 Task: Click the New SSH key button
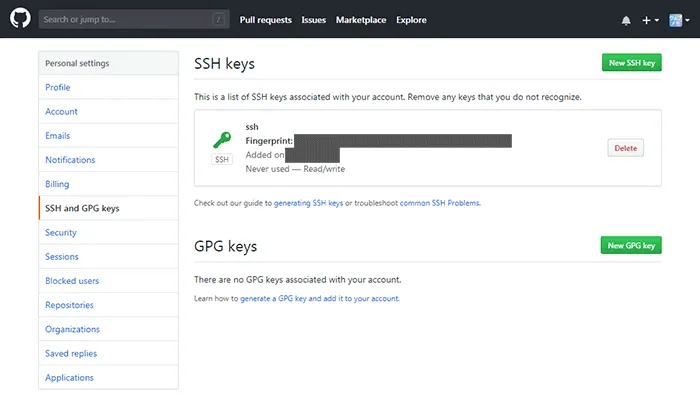coord(632,62)
